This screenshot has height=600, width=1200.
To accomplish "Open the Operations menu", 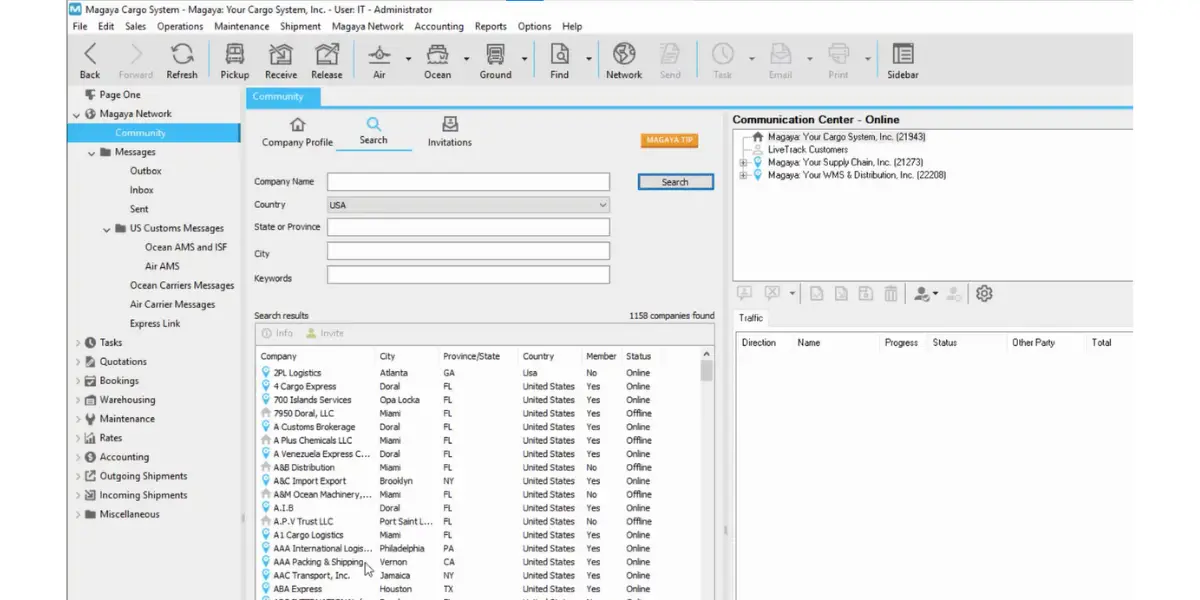I will tap(180, 26).
